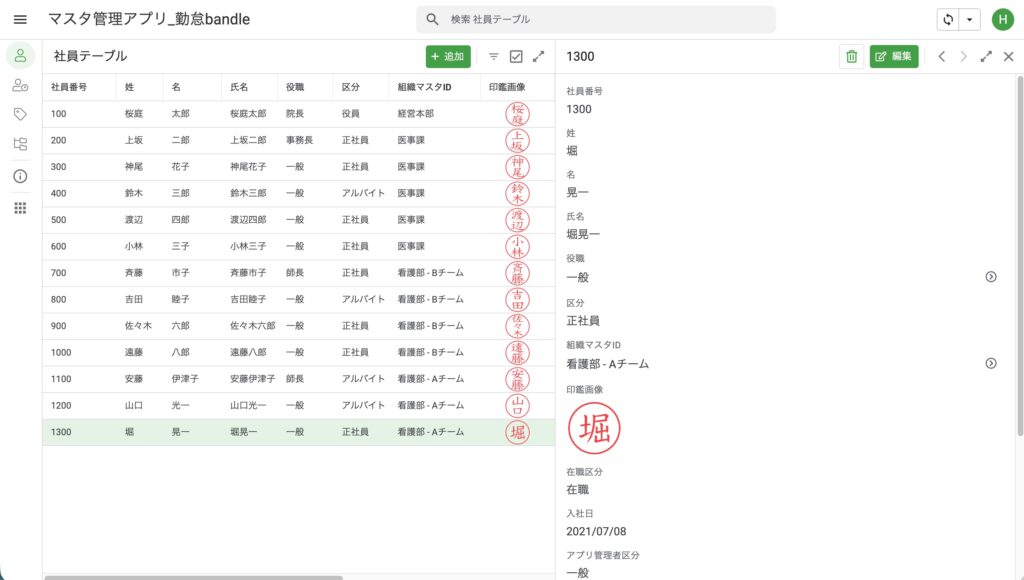The height and width of the screenshot is (580, 1024).
Task: Click the green 追加 button
Action: (447, 57)
